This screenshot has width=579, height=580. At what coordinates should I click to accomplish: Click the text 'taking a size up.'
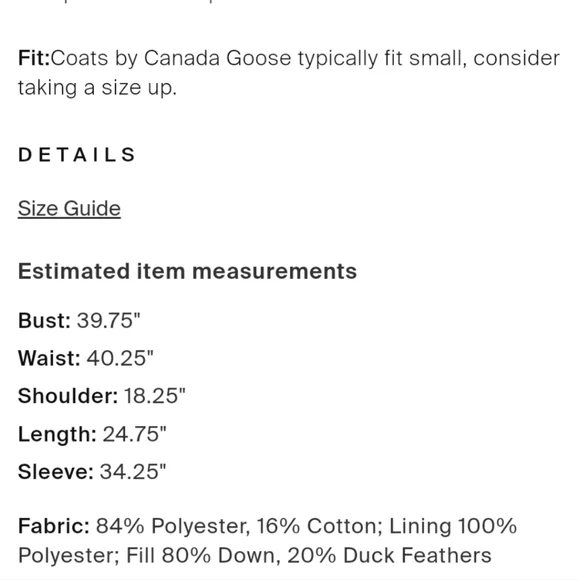[97, 88]
